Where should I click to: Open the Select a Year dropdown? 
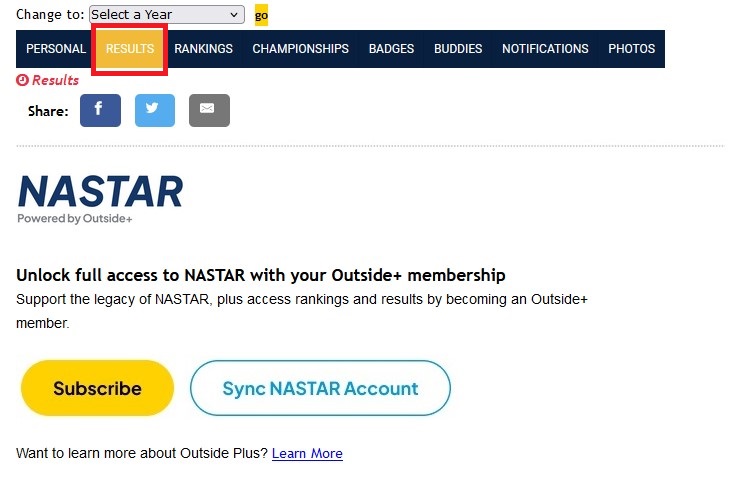(x=167, y=15)
